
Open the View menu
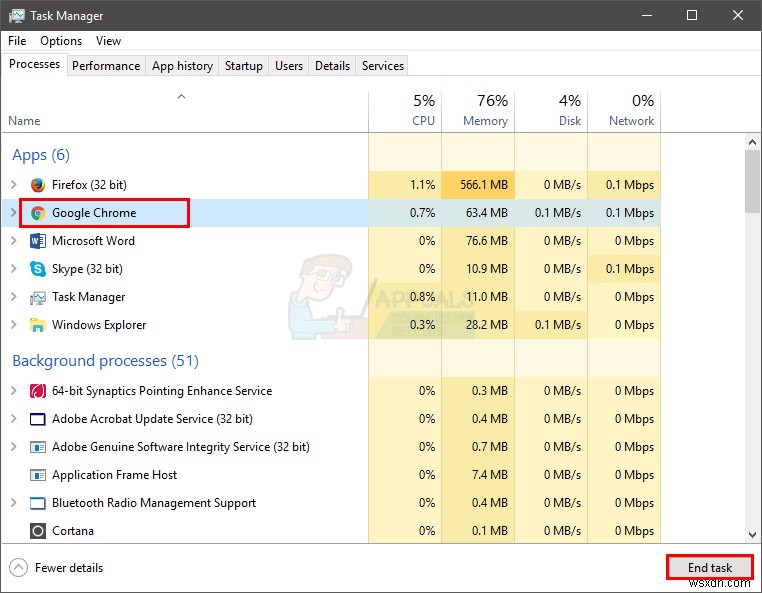(x=108, y=41)
